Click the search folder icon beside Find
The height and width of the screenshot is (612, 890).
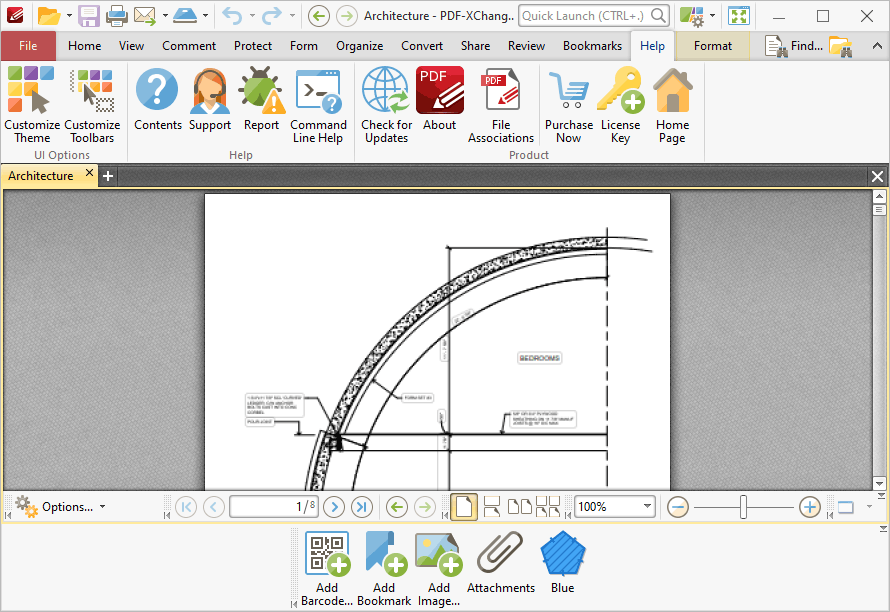pyautogui.click(x=841, y=46)
